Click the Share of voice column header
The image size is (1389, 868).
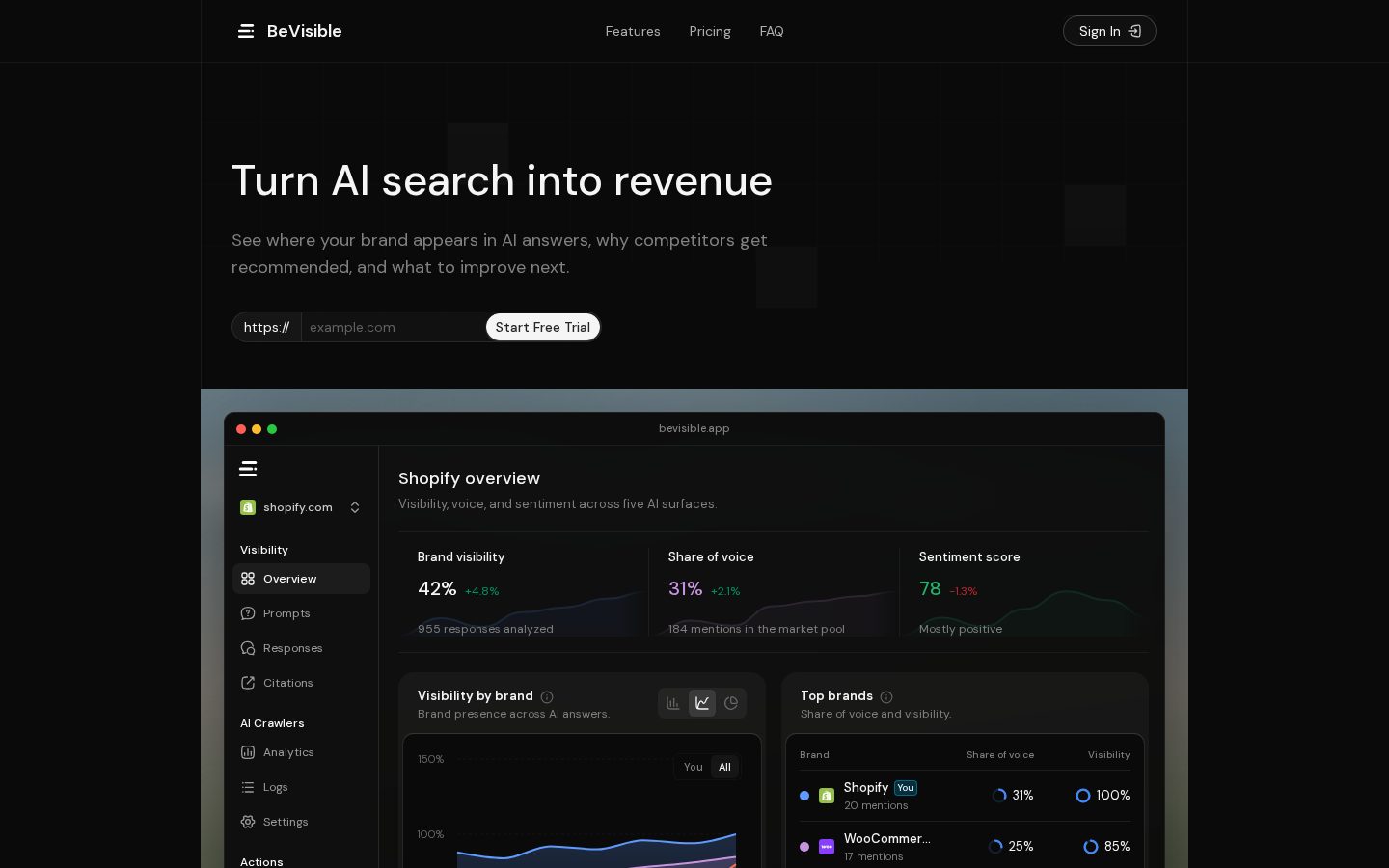(1000, 755)
